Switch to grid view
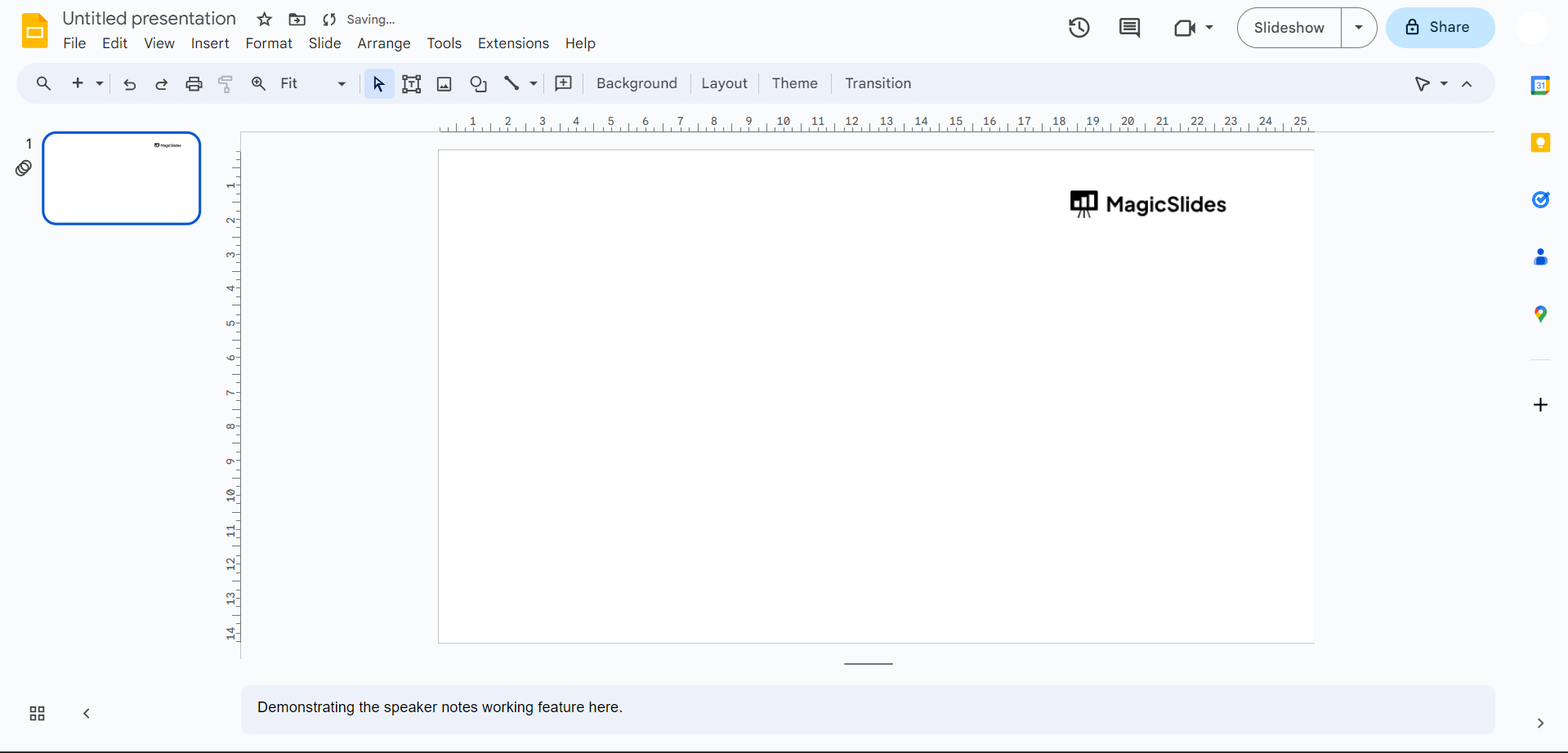The width and height of the screenshot is (1568, 753). (37, 714)
